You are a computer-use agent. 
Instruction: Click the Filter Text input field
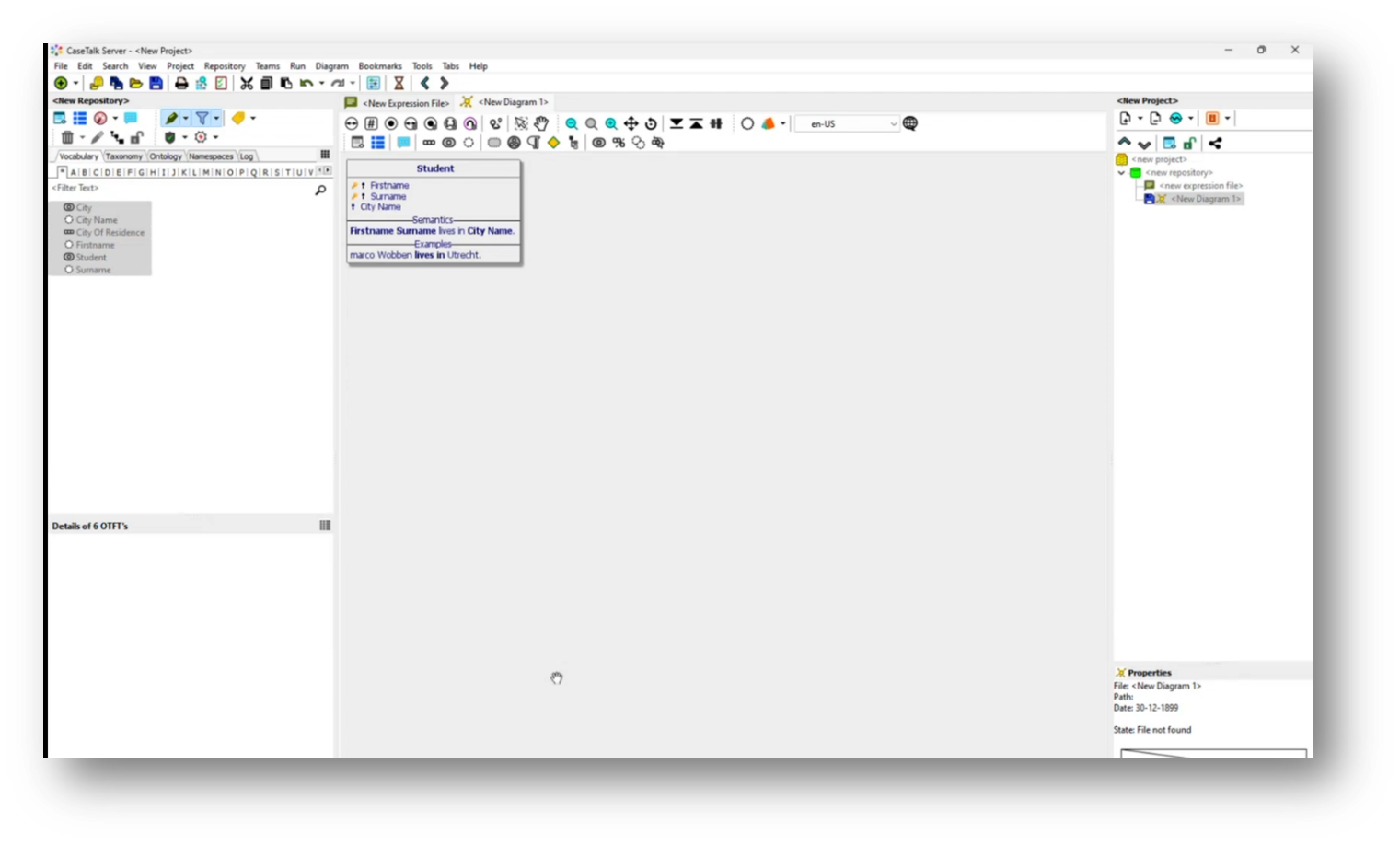tap(181, 189)
